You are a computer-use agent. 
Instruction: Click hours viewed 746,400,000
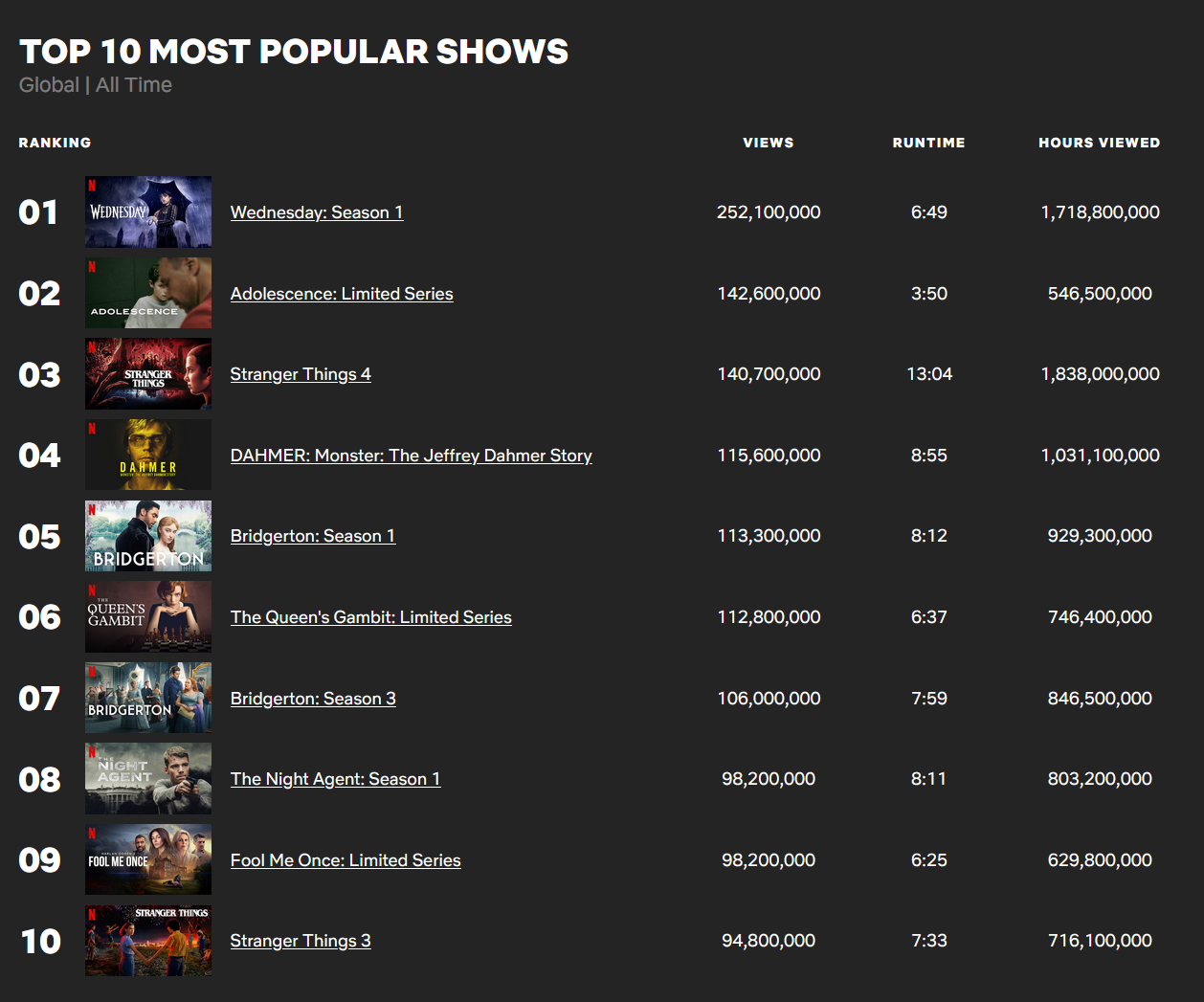(1100, 617)
